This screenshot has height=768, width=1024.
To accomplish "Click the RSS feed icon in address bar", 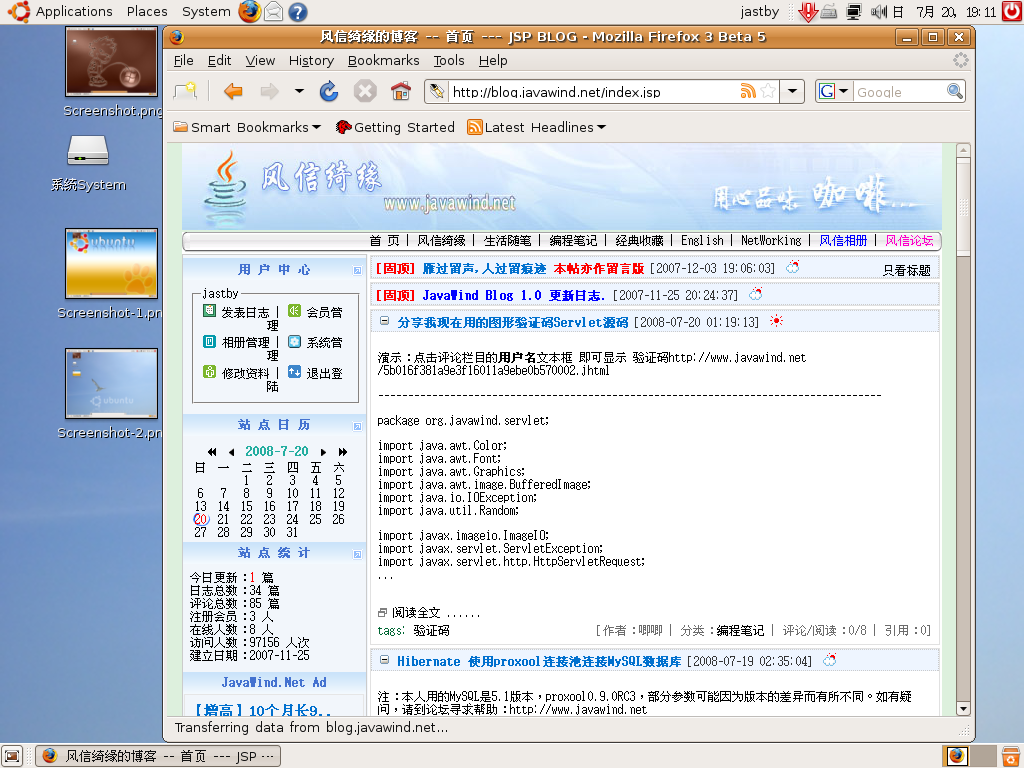I will point(747,92).
